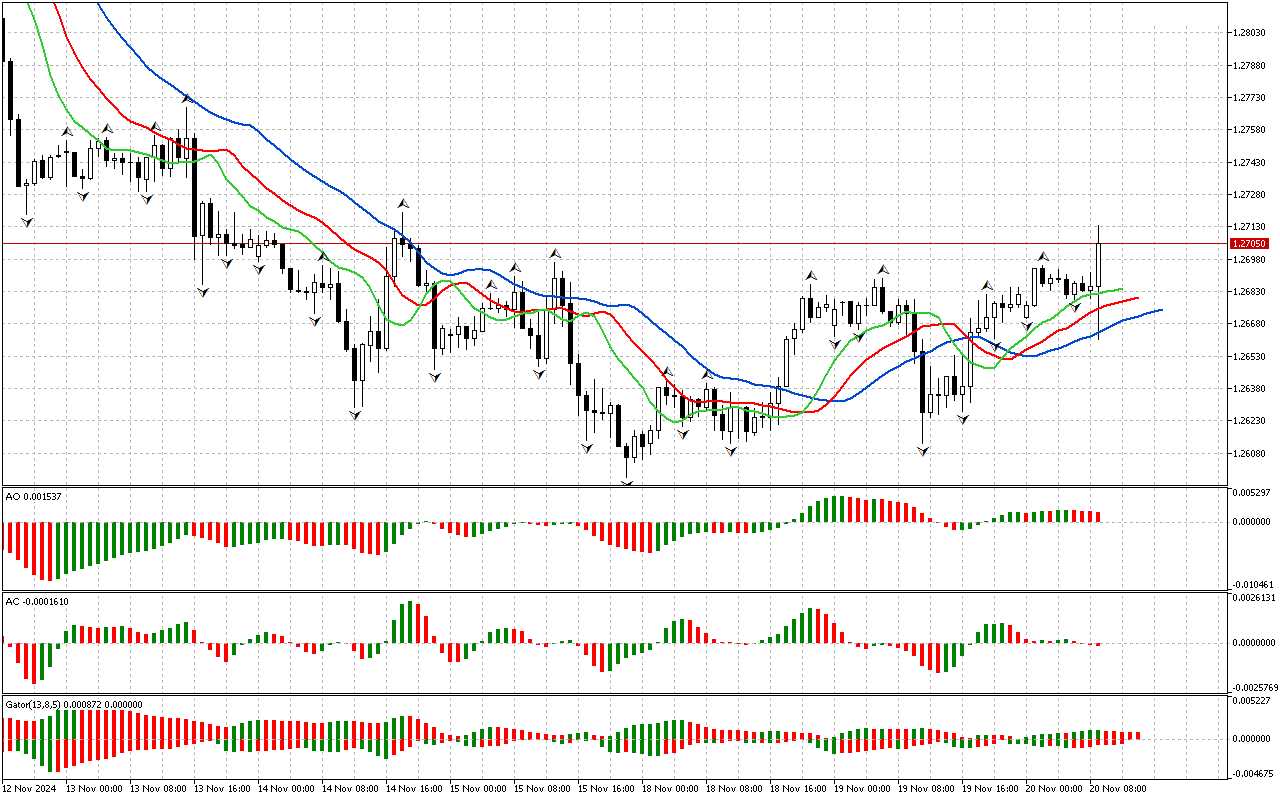
Task: Click AO scale maximum 0.005297
Action: coord(1253,493)
